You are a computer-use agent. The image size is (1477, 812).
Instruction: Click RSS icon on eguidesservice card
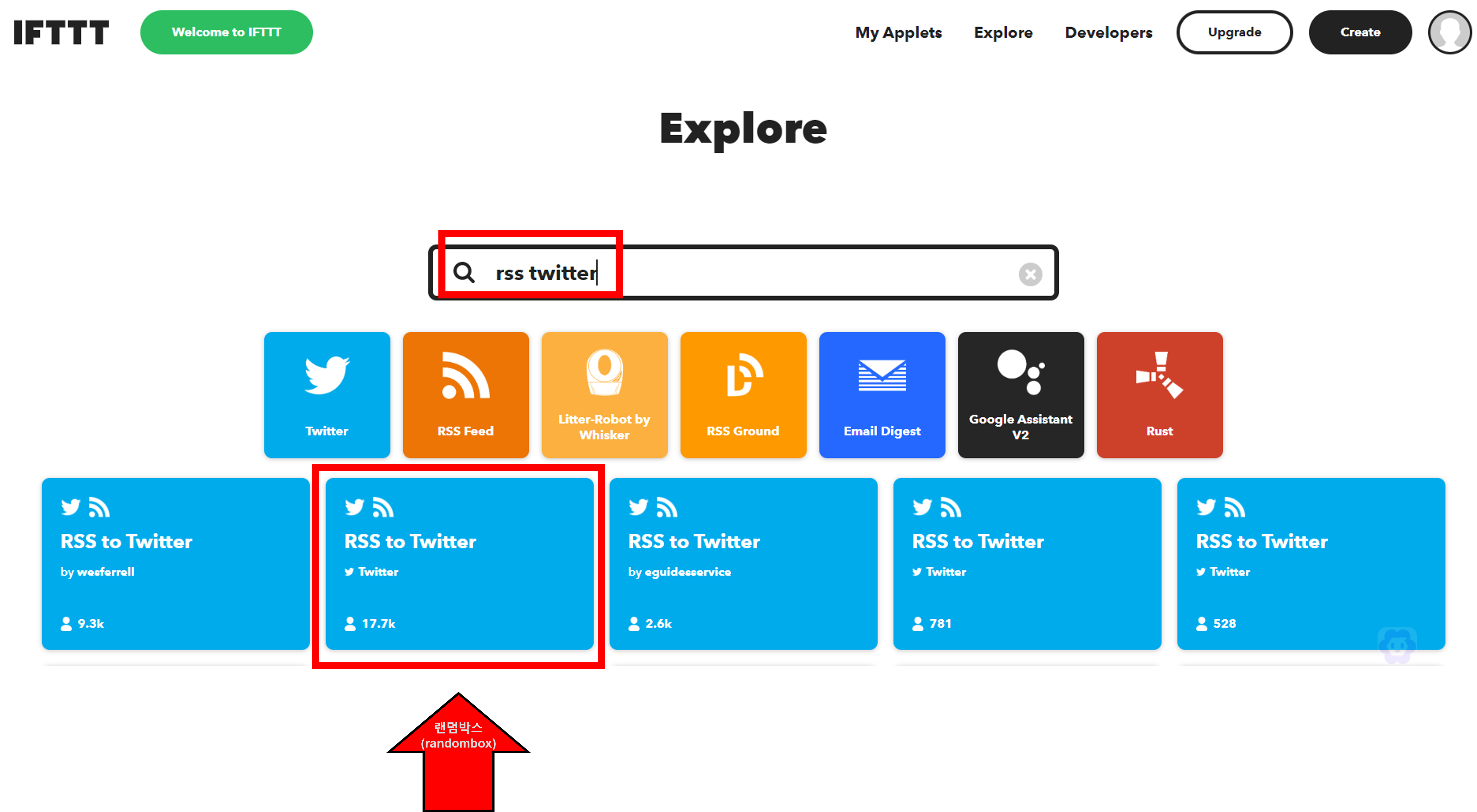coord(667,507)
